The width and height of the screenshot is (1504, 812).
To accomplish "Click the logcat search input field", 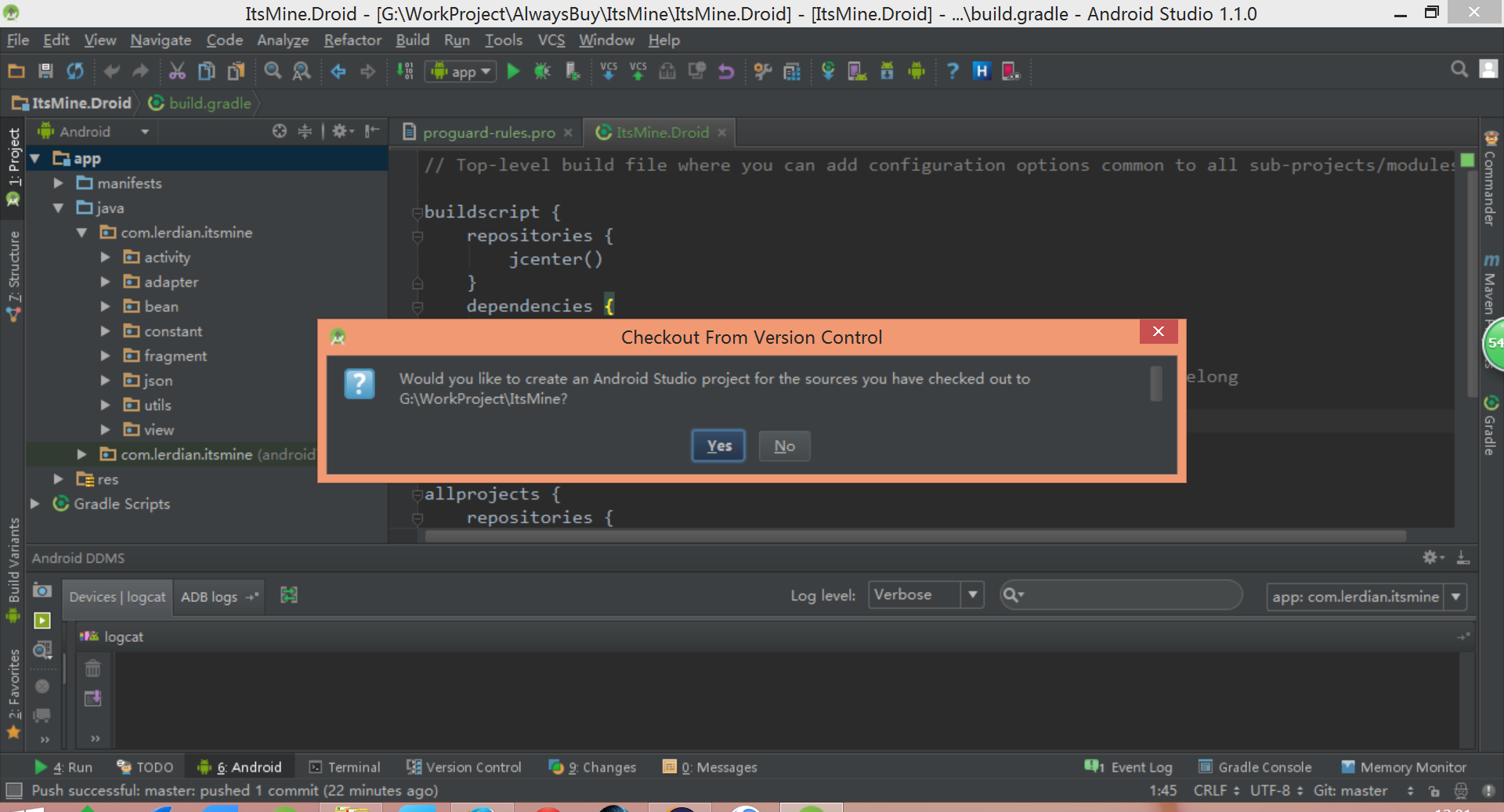I will click(x=1121, y=595).
